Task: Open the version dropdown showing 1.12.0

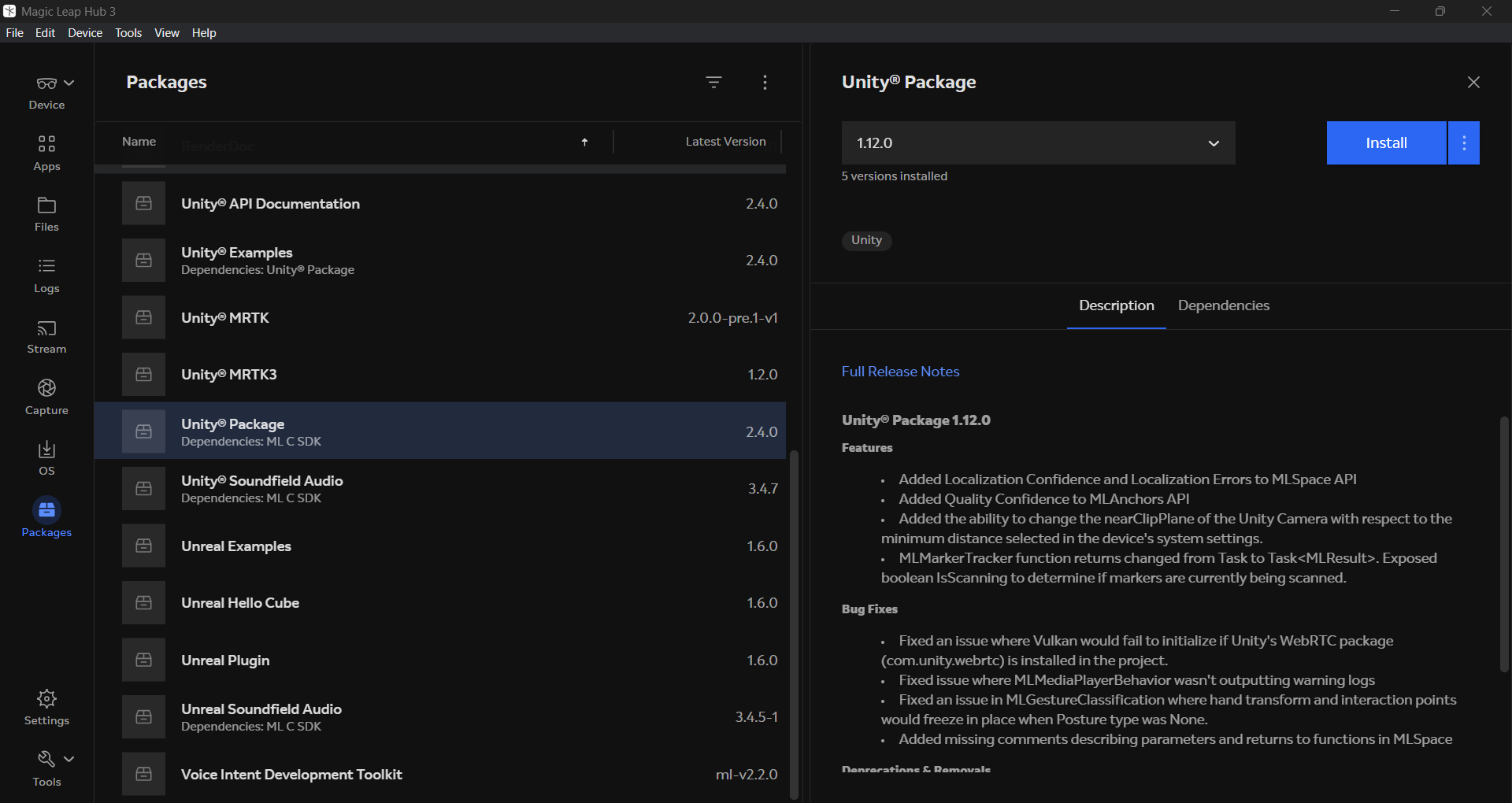Action: coord(1214,142)
